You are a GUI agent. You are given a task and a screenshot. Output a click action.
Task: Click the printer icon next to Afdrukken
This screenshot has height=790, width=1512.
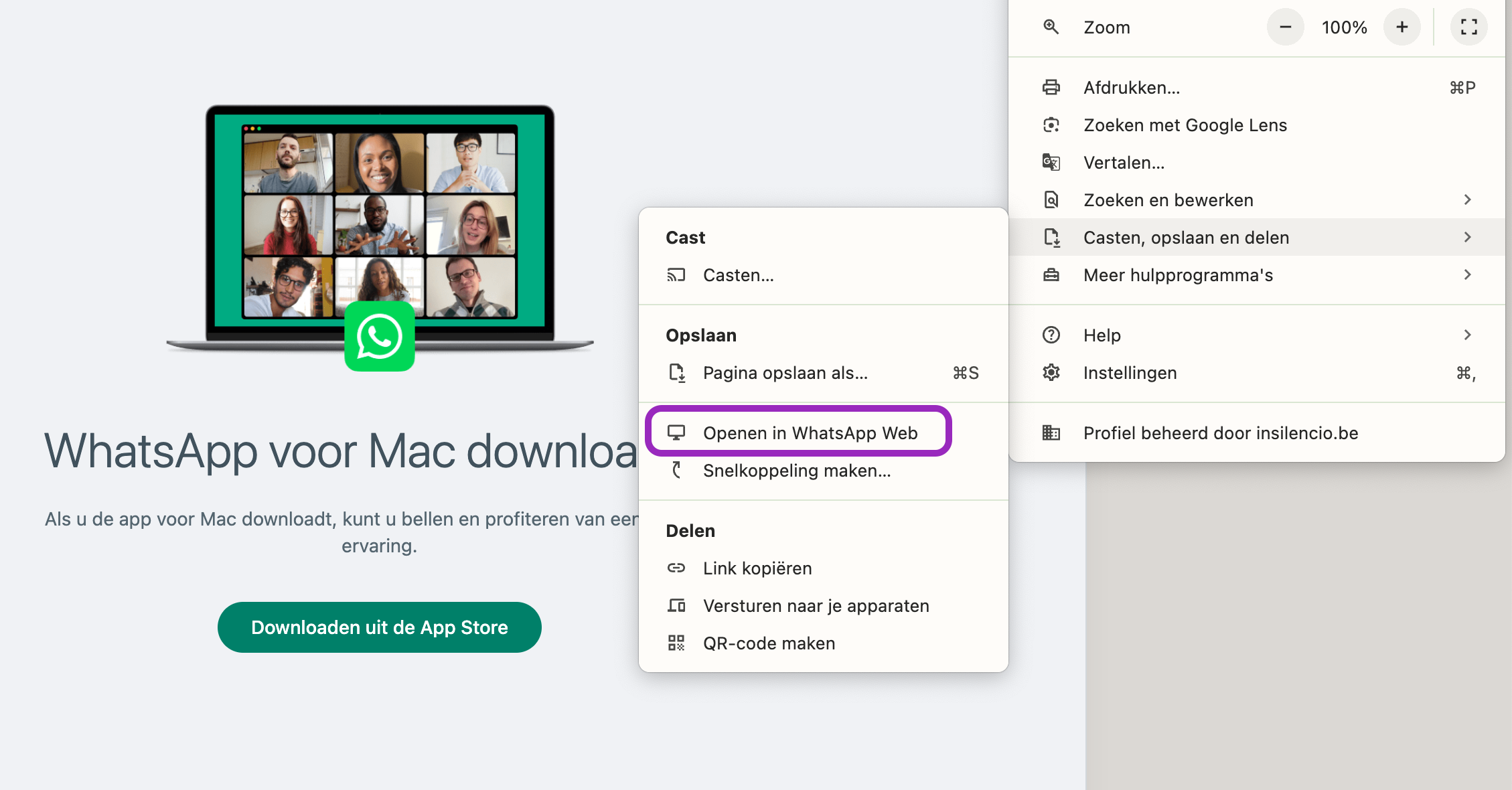point(1051,88)
